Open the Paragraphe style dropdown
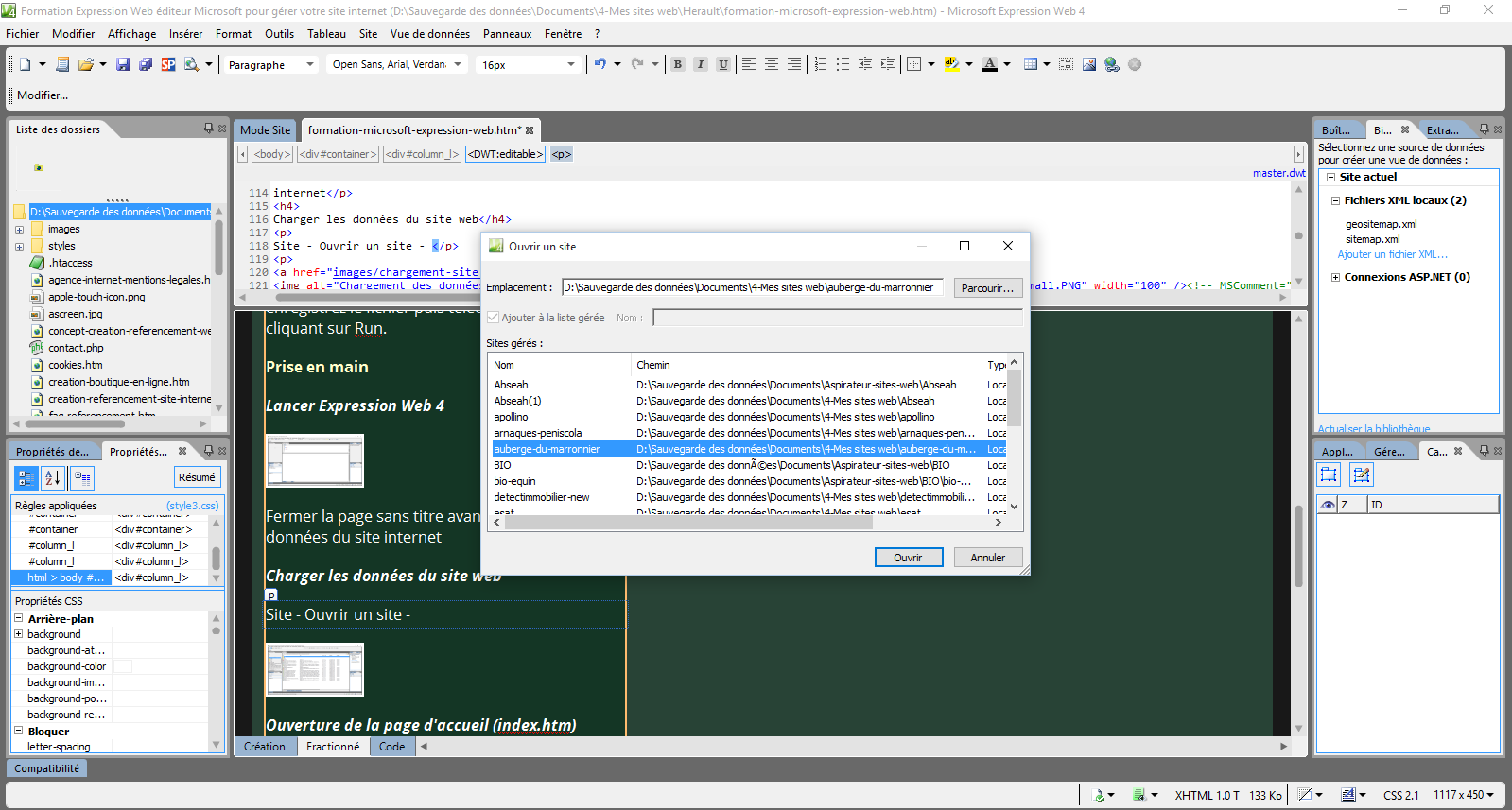The height and width of the screenshot is (810, 1512). pos(269,65)
